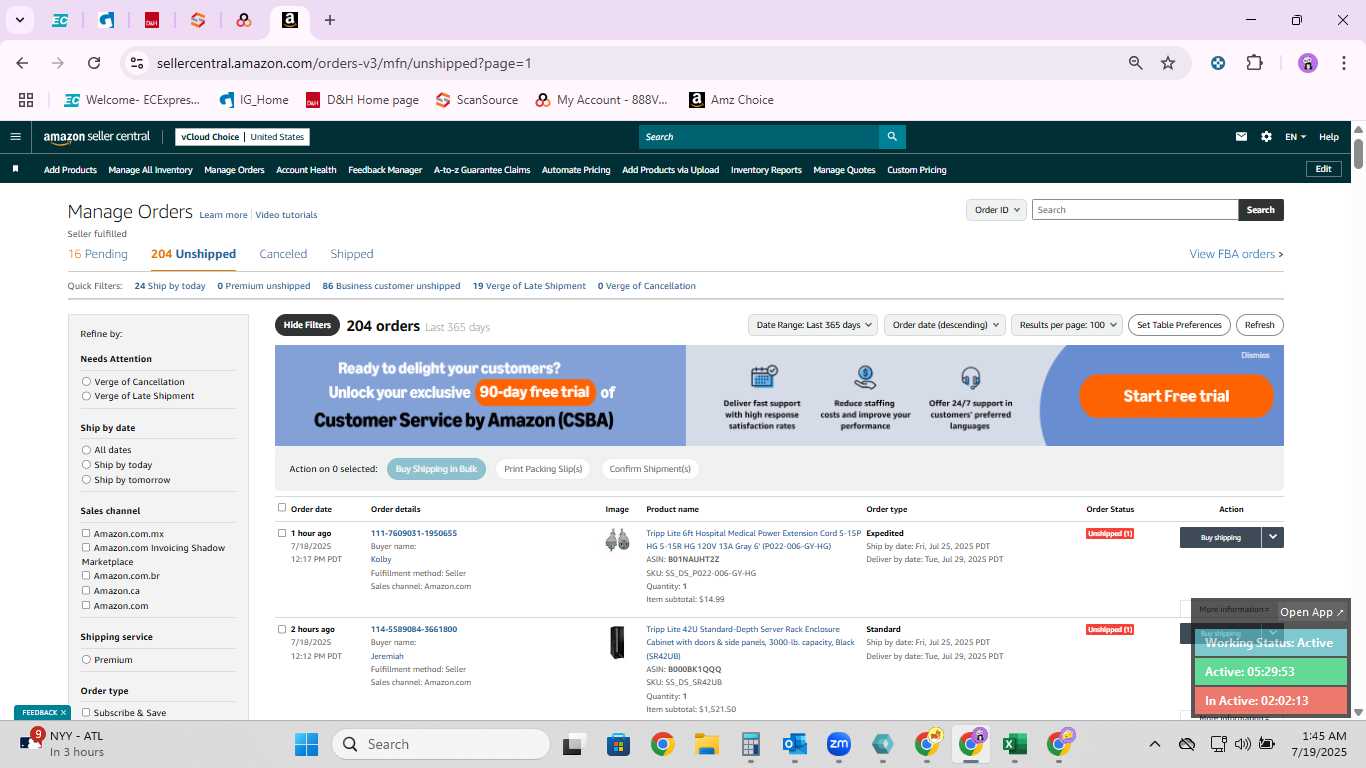1366x768 pixels.
Task: Open a new browser tab with plus icon
Action: tap(330, 20)
